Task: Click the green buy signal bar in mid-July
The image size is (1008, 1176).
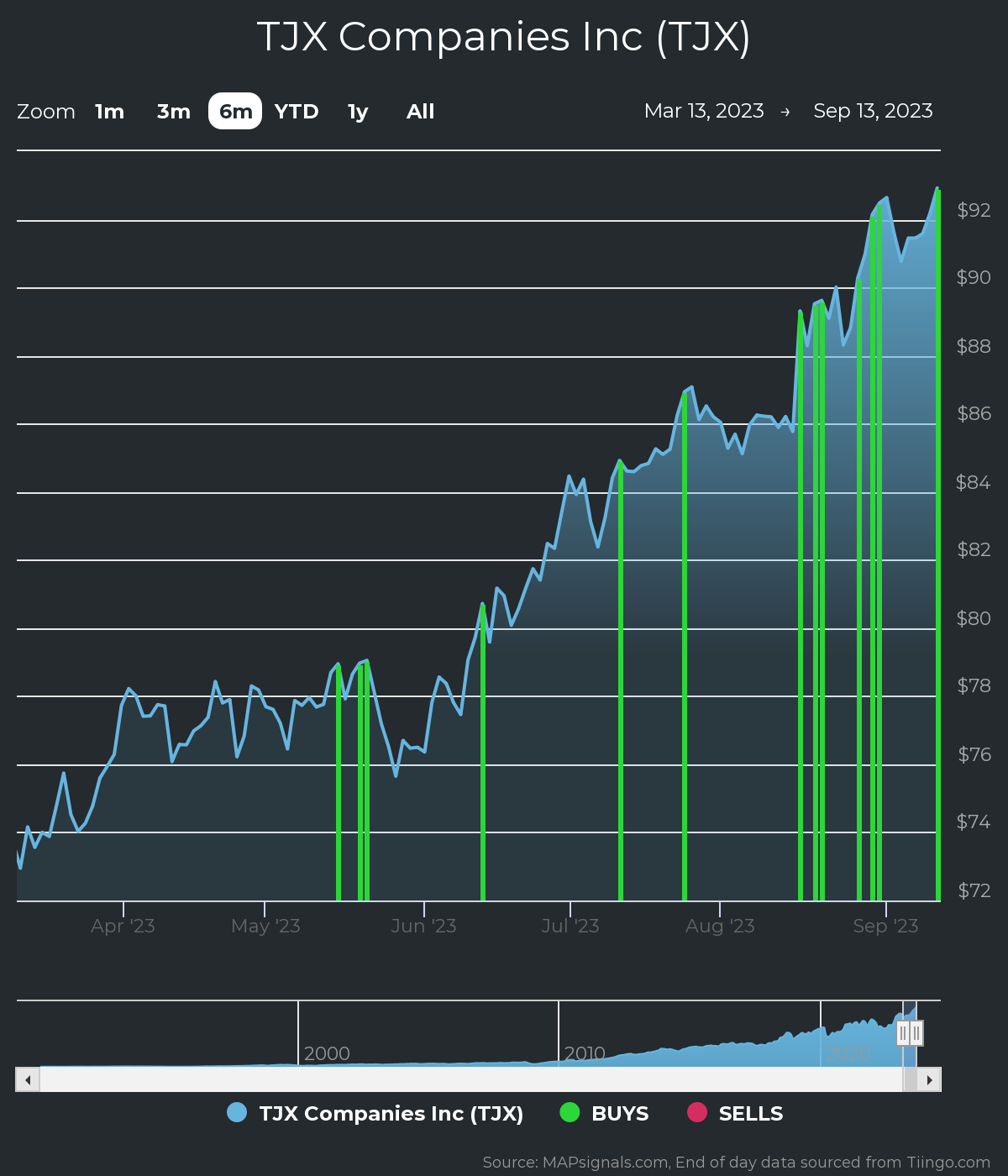Action: (621, 681)
